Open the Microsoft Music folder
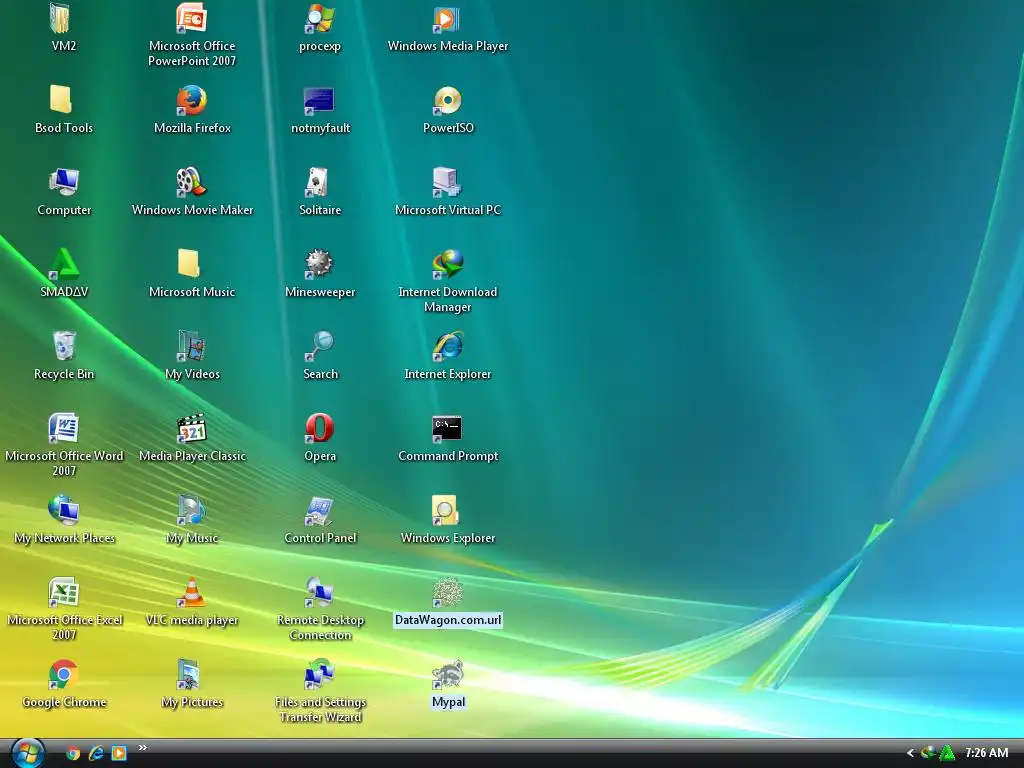 189,264
